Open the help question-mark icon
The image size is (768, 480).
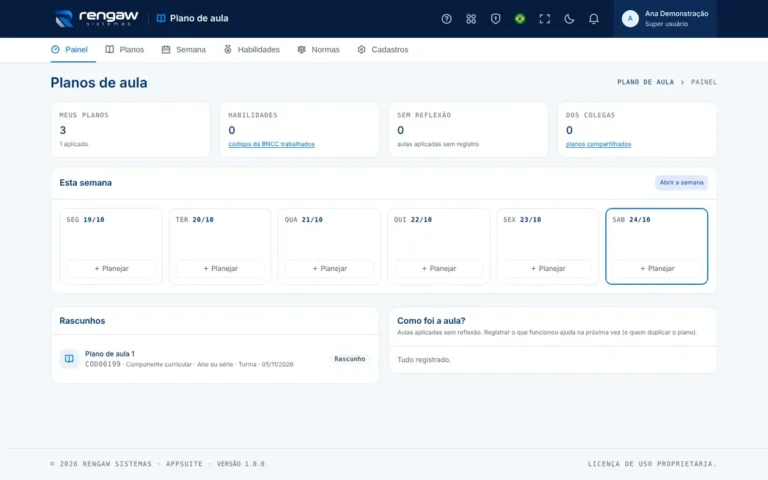tap(446, 19)
